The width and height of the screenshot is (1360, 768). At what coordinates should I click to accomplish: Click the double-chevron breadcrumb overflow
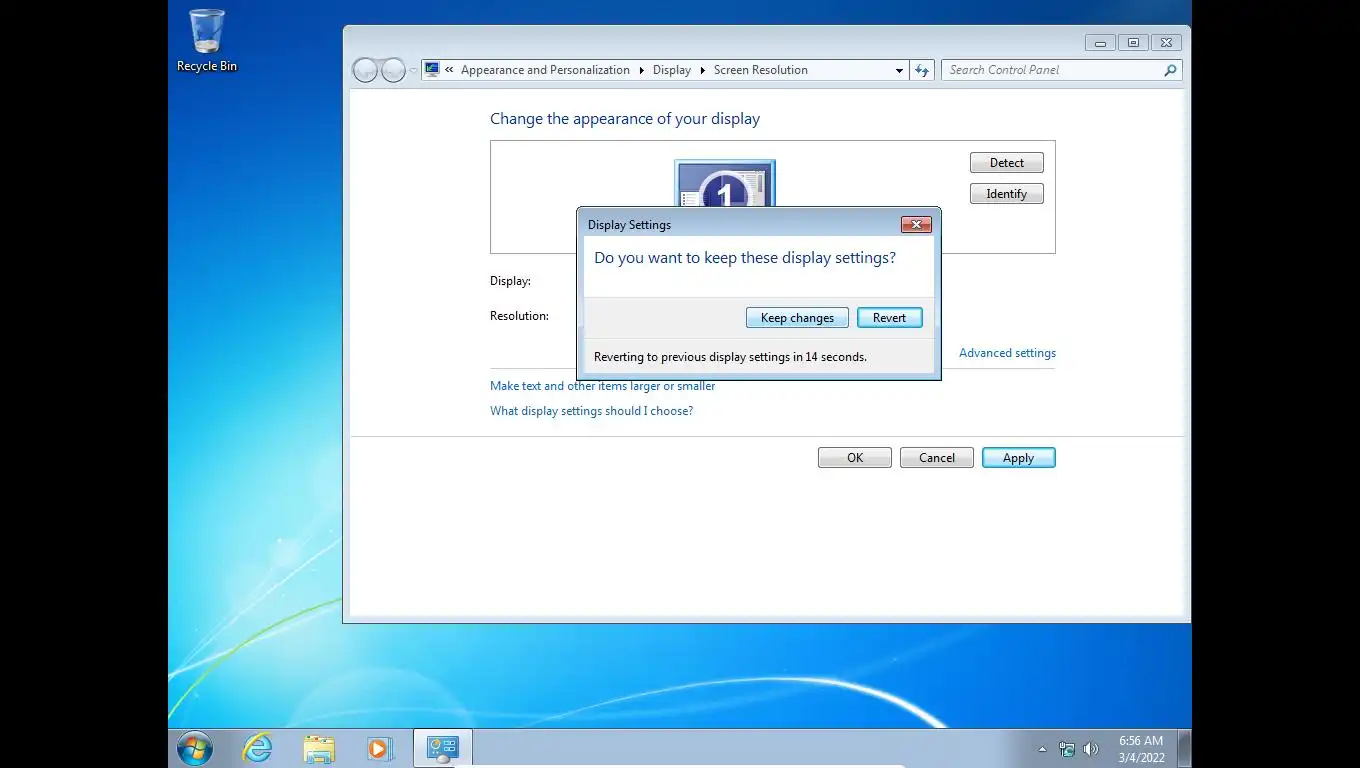450,70
